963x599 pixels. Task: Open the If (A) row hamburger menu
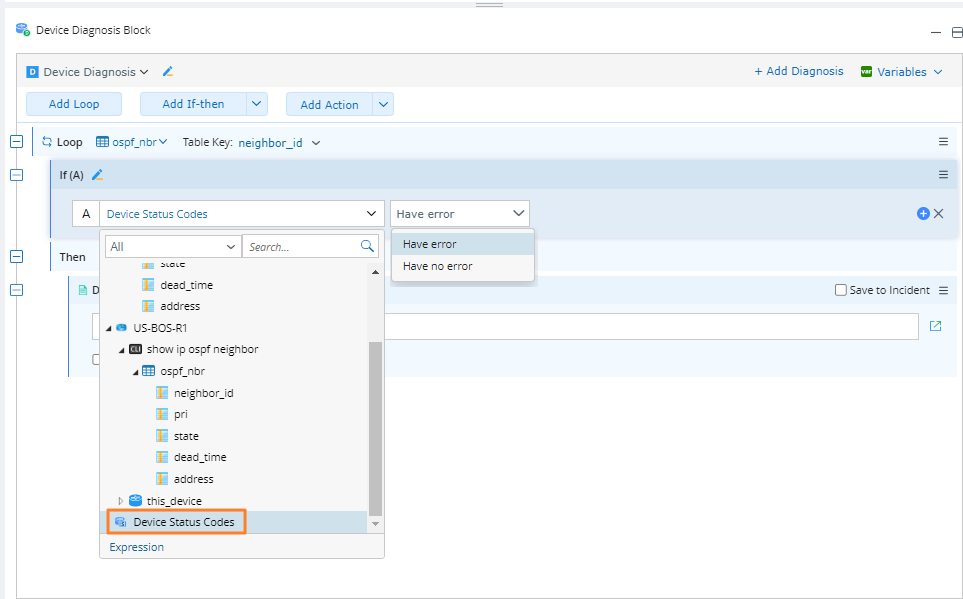pyautogui.click(x=943, y=175)
